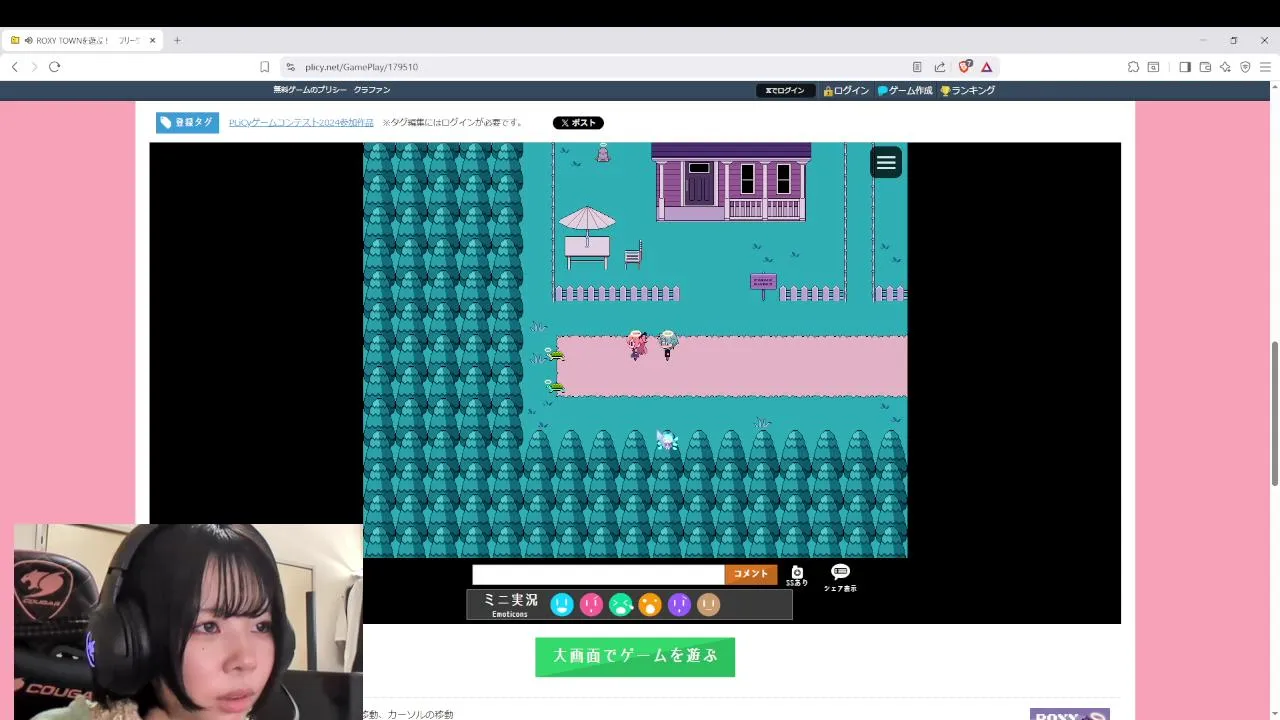The height and width of the screenshot is (720, 1280).
Task: Open the extensions puzzle icon
Action: (x=1133, y=67)
